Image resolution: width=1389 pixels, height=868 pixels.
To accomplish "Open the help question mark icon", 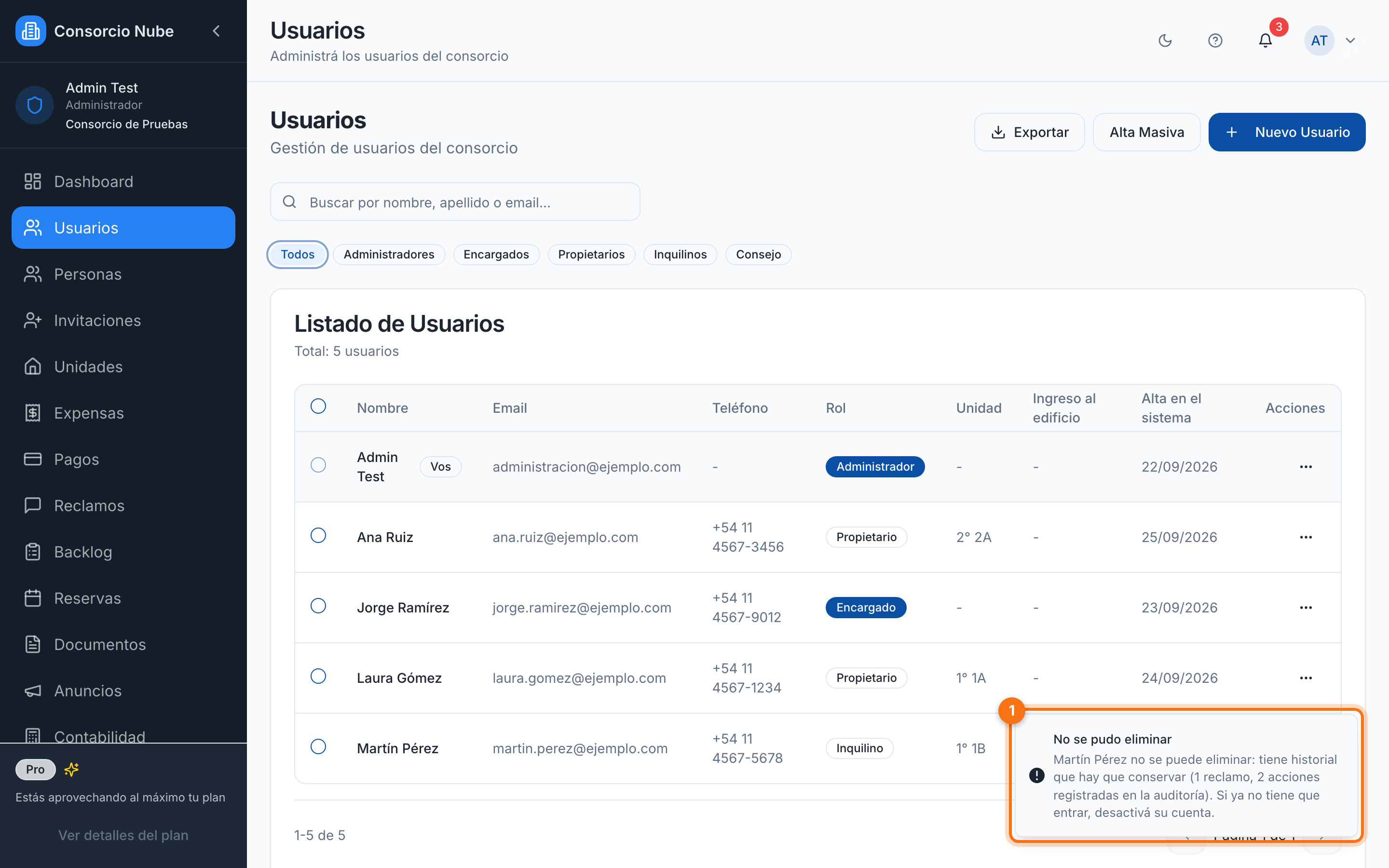I will point(1214,41).
